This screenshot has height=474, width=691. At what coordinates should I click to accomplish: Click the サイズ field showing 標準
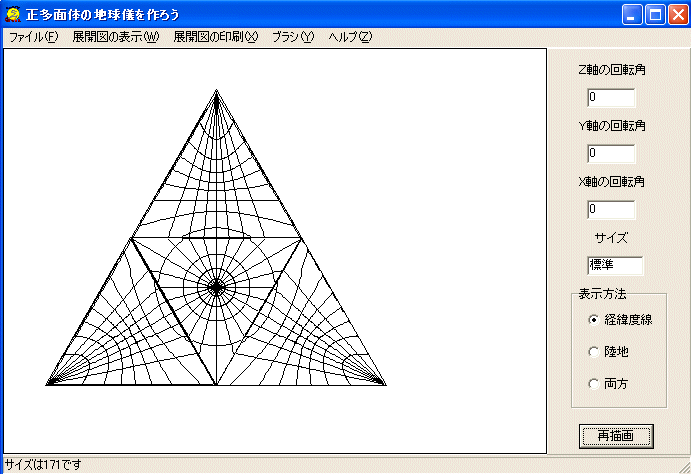tap(615, 266)
